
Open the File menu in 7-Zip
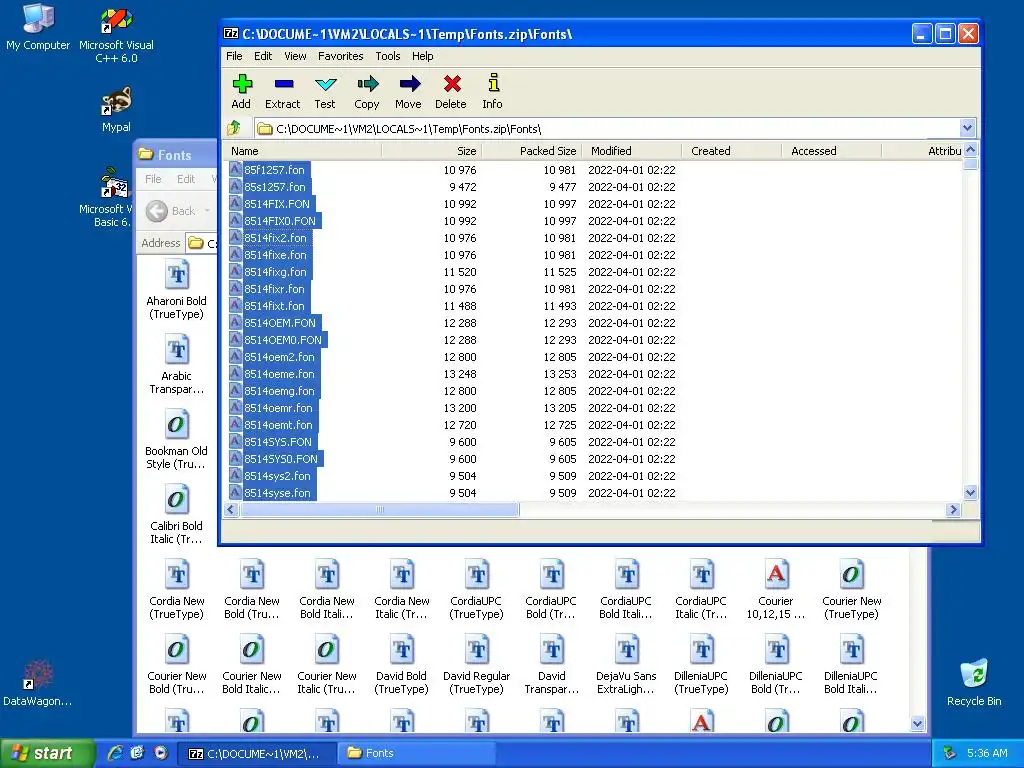click(234, 56)
